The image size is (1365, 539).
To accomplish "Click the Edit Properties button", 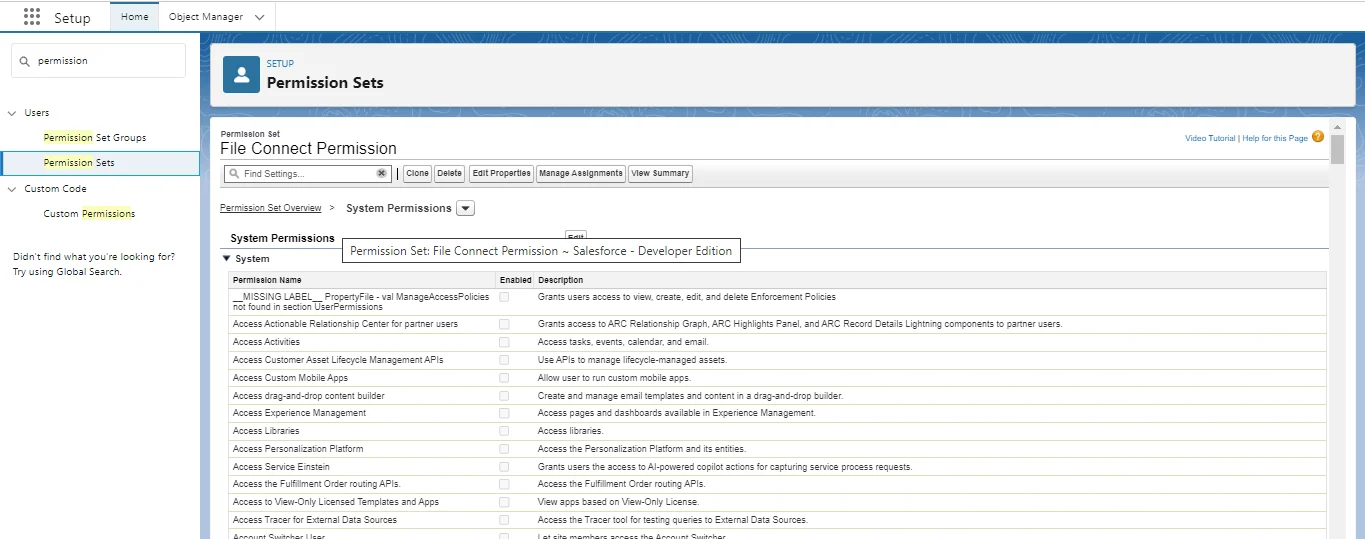I will (501, 174).
